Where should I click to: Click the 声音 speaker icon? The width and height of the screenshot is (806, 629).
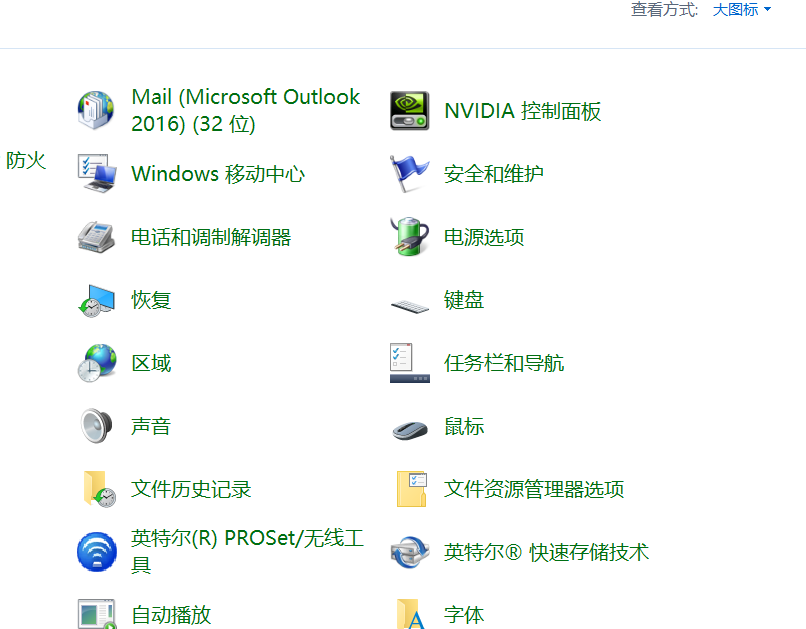(x=97, y=426)
